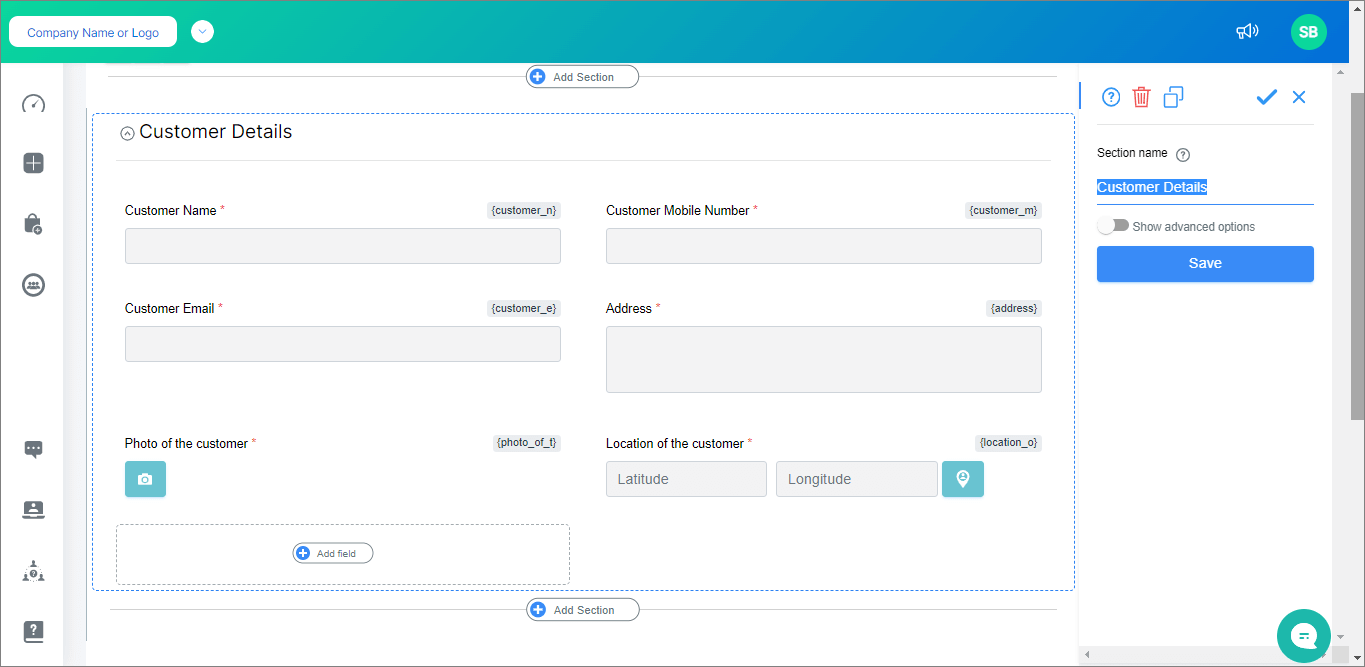
Task: Click Add field in the section
Action: click(332, 552)
